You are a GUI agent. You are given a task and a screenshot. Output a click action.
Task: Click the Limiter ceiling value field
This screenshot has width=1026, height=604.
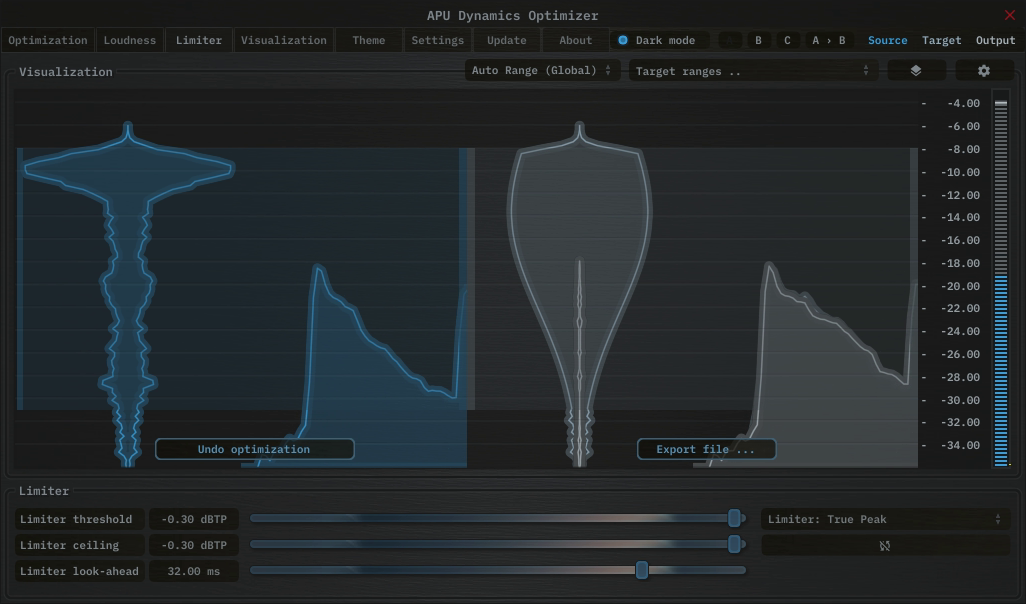pos(193,545)
